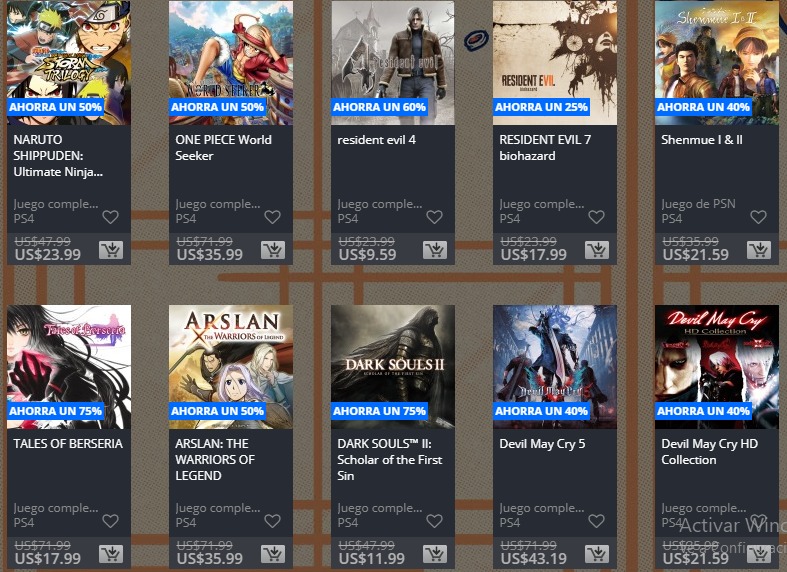Toggle wishlist heart for resident evil 4
787x572 pixels.
(435, 217)
